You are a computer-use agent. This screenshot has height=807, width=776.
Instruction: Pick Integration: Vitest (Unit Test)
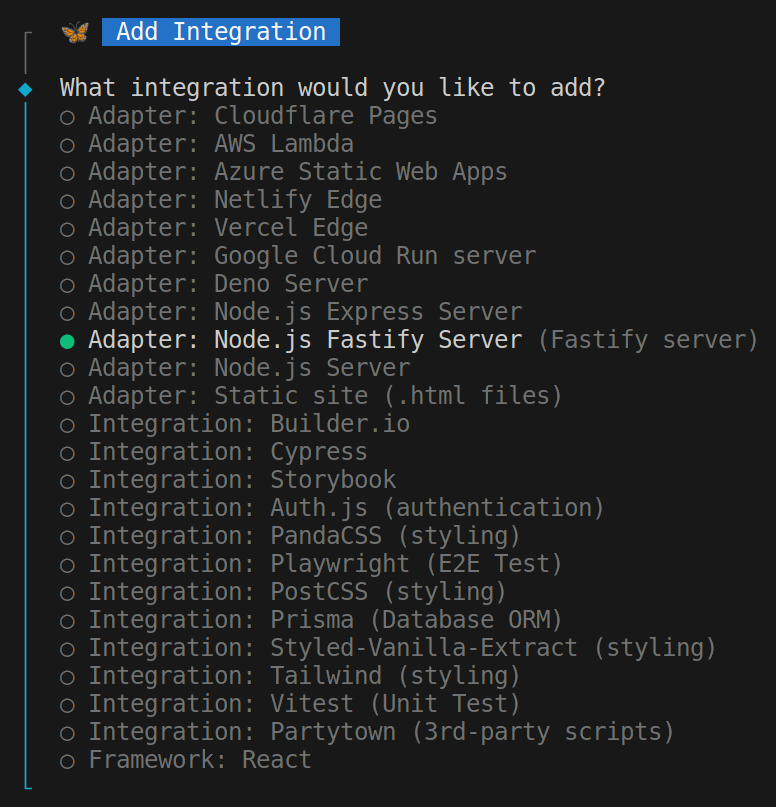289,704
